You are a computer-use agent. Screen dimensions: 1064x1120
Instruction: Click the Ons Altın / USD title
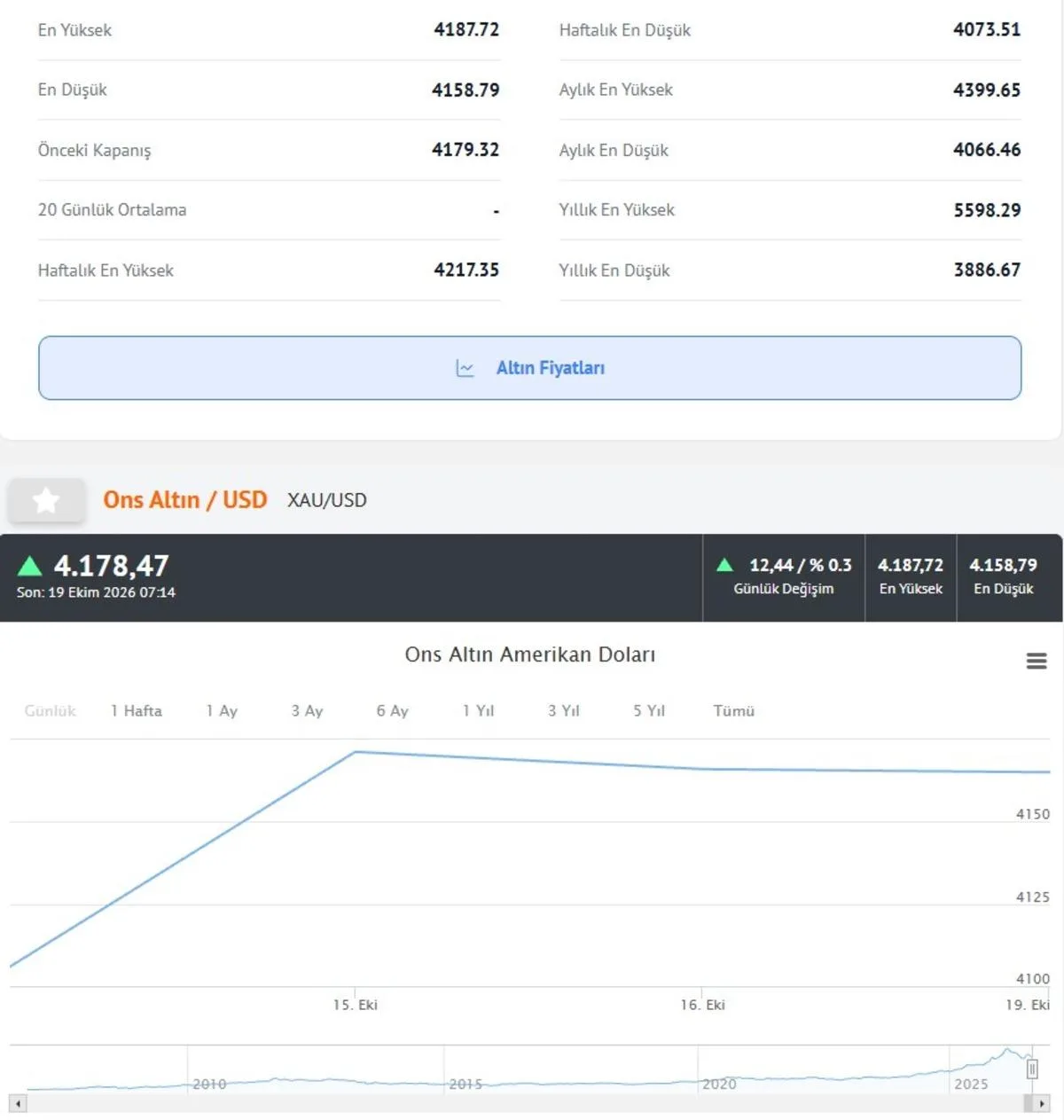pyautogui.click(x=184, y=500)
